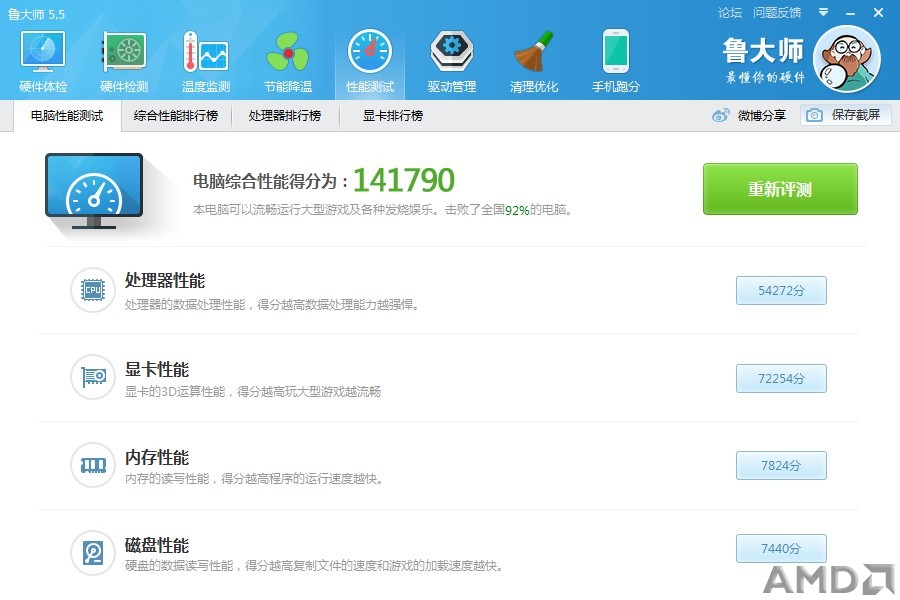Click the large monitor gauge icon
This screenshot has height=600, width=900.
(94, 191)
